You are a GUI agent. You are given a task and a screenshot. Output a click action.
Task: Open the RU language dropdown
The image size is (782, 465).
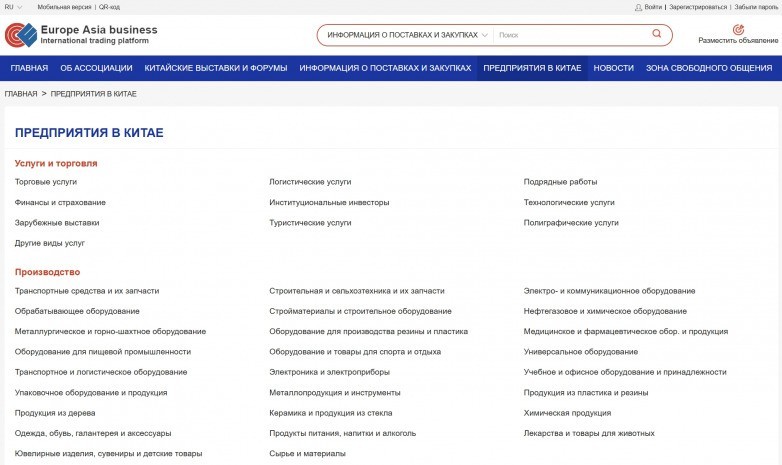(x=13, y=7)
